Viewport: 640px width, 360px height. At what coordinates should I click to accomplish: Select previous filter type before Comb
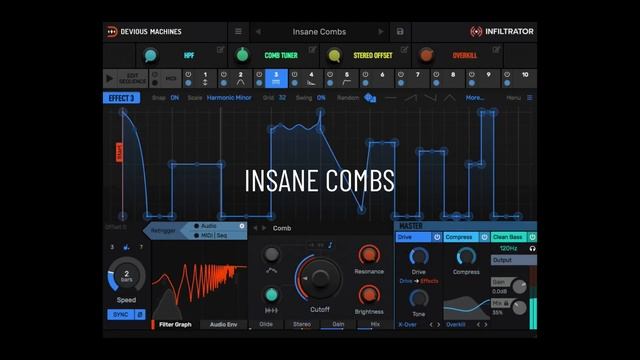click(256, 228)
